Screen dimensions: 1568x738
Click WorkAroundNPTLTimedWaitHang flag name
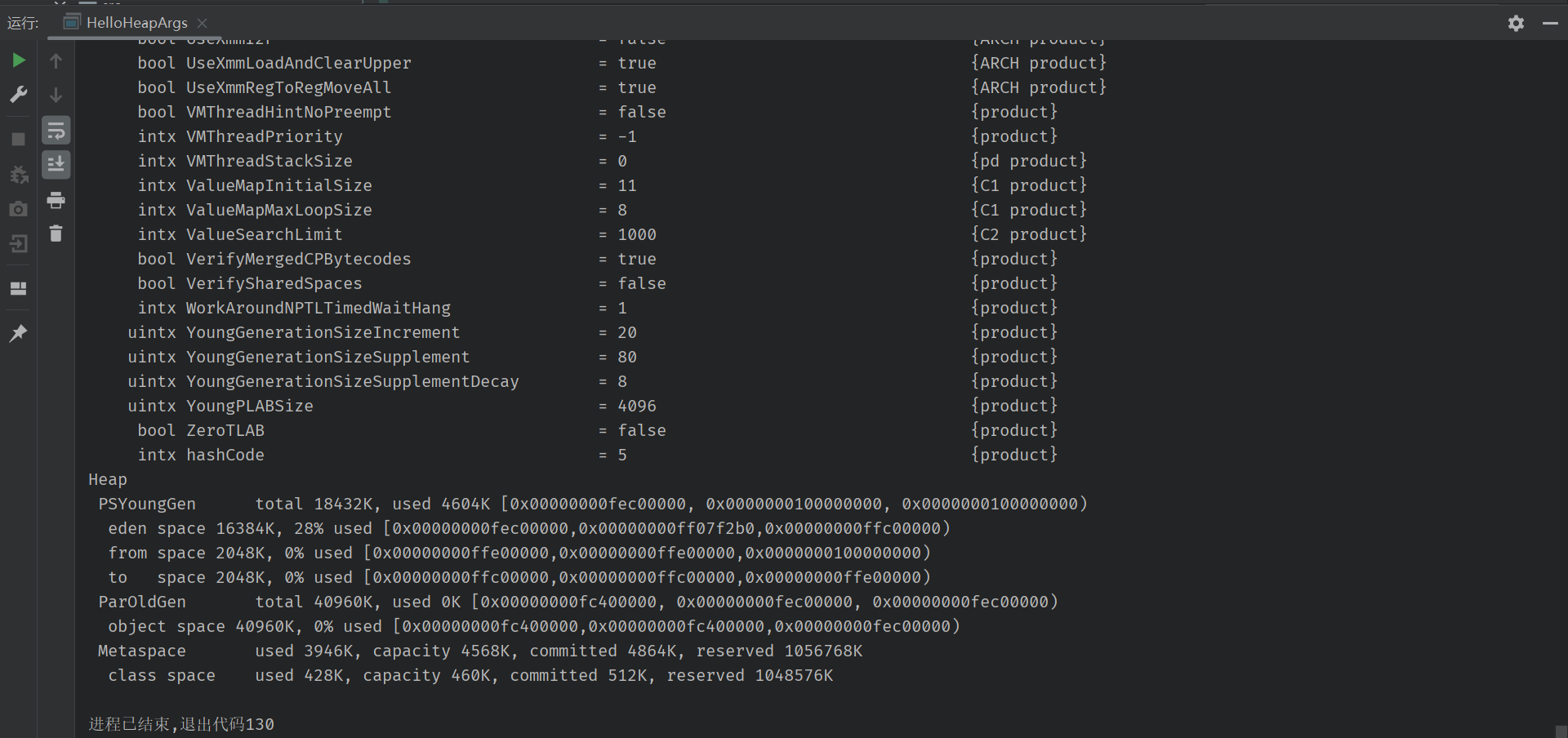[318, 308]
